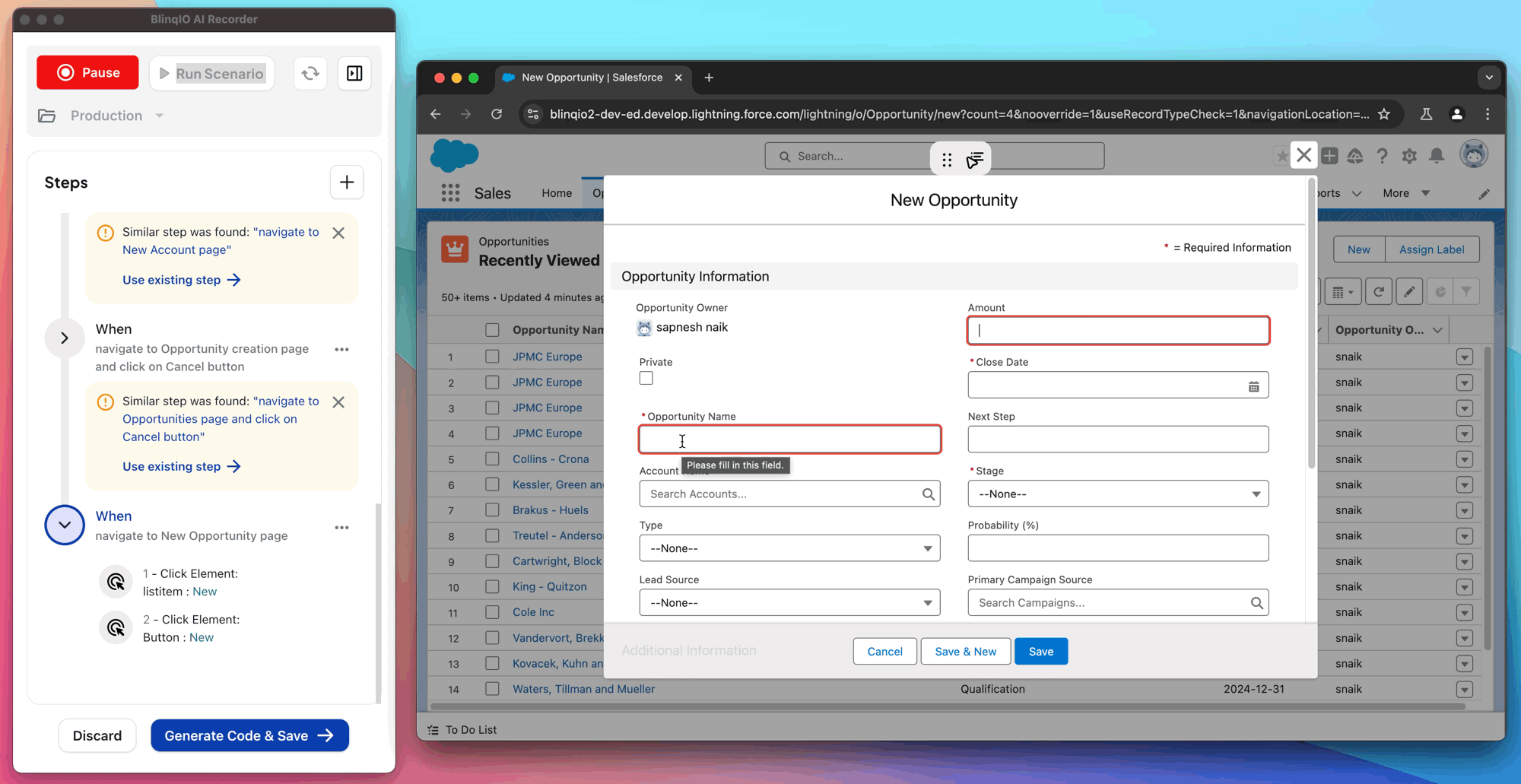Click the Production folder icon
This screenshot has height=784, width=1521.
[x=47, y=116]
